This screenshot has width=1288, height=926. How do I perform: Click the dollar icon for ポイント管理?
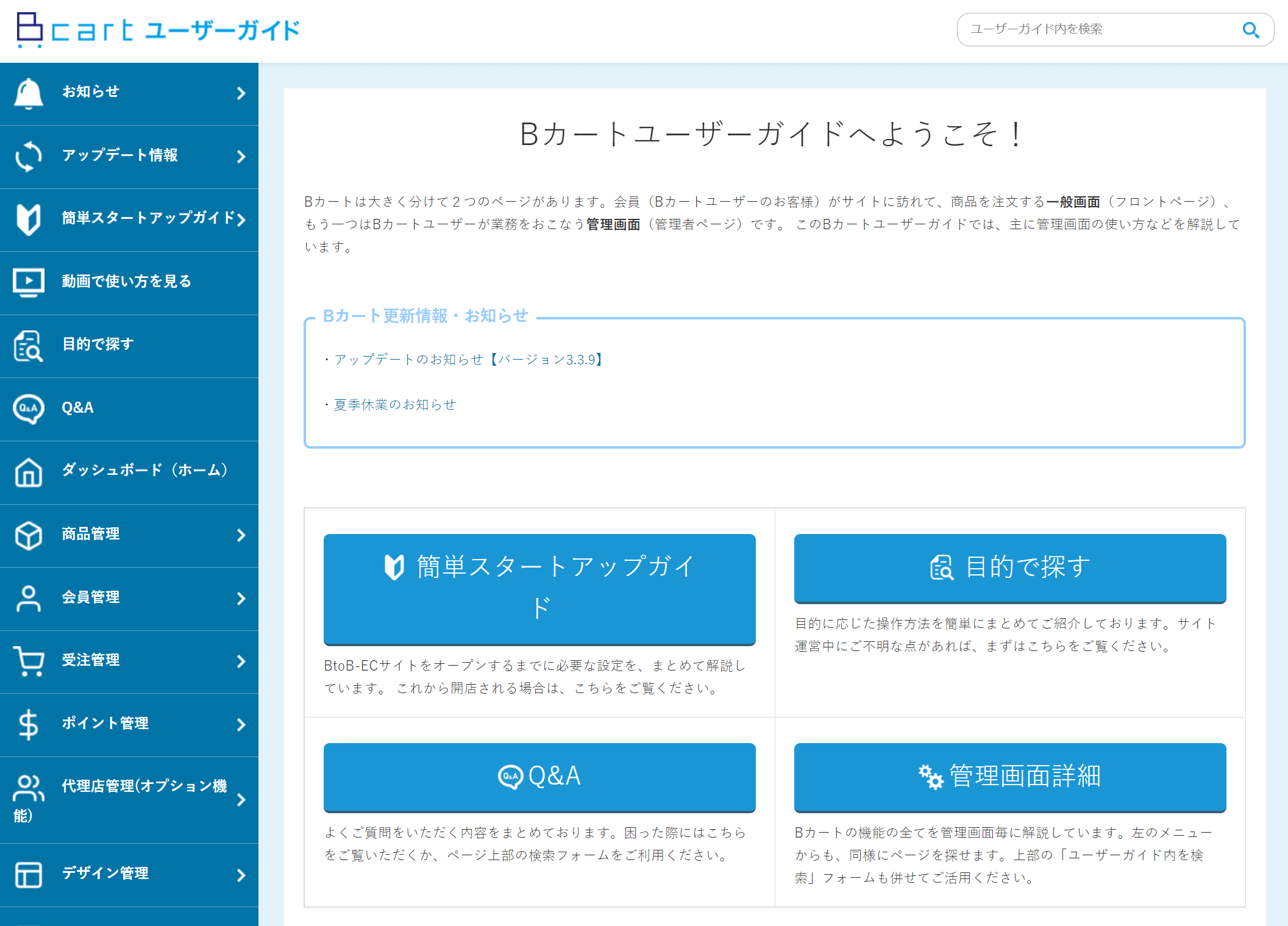click(x=29, y=725)
